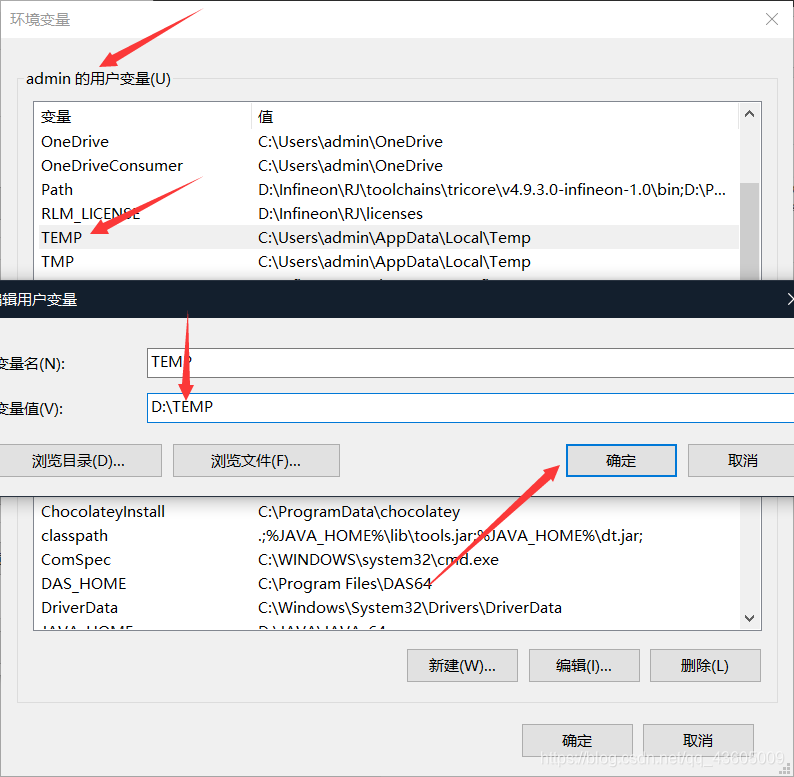Click C:\Windows\System32\Drivers\DriverData value
Screen dimensions: 794x777
tap(410, 608)
